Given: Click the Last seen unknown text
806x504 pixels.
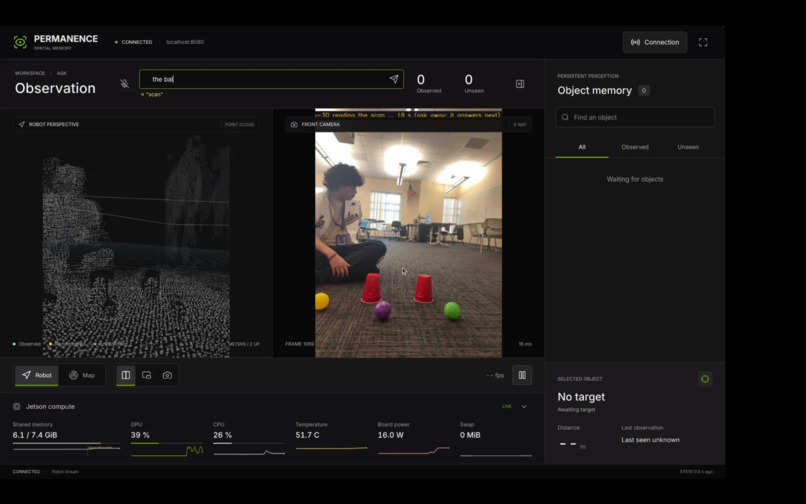Looking at the screenshot, I should coord(650,440).
